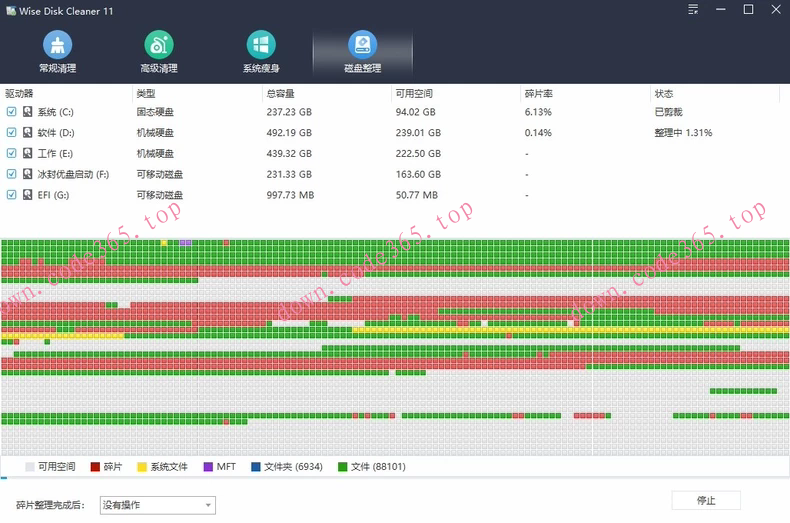Click the disk icon of EFI (G:)

tap(28, 195)
